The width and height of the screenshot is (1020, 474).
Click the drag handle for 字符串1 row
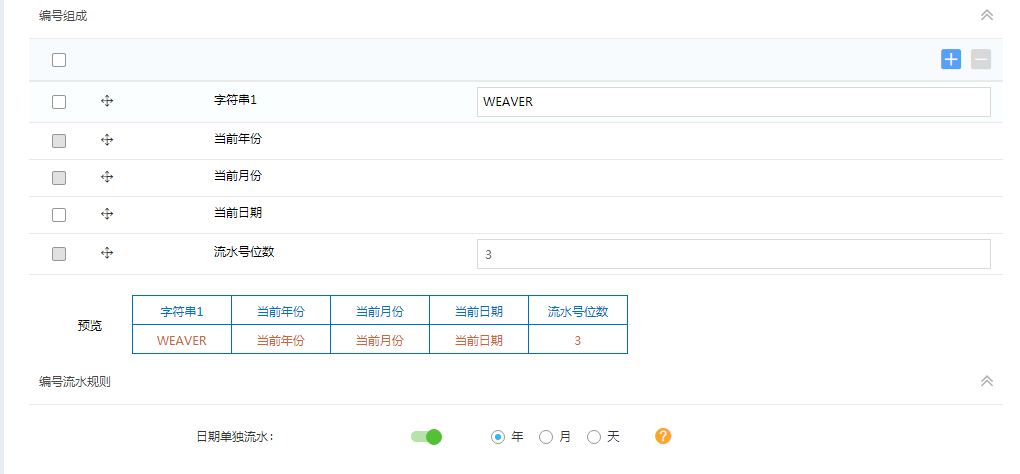coord(107,102)
